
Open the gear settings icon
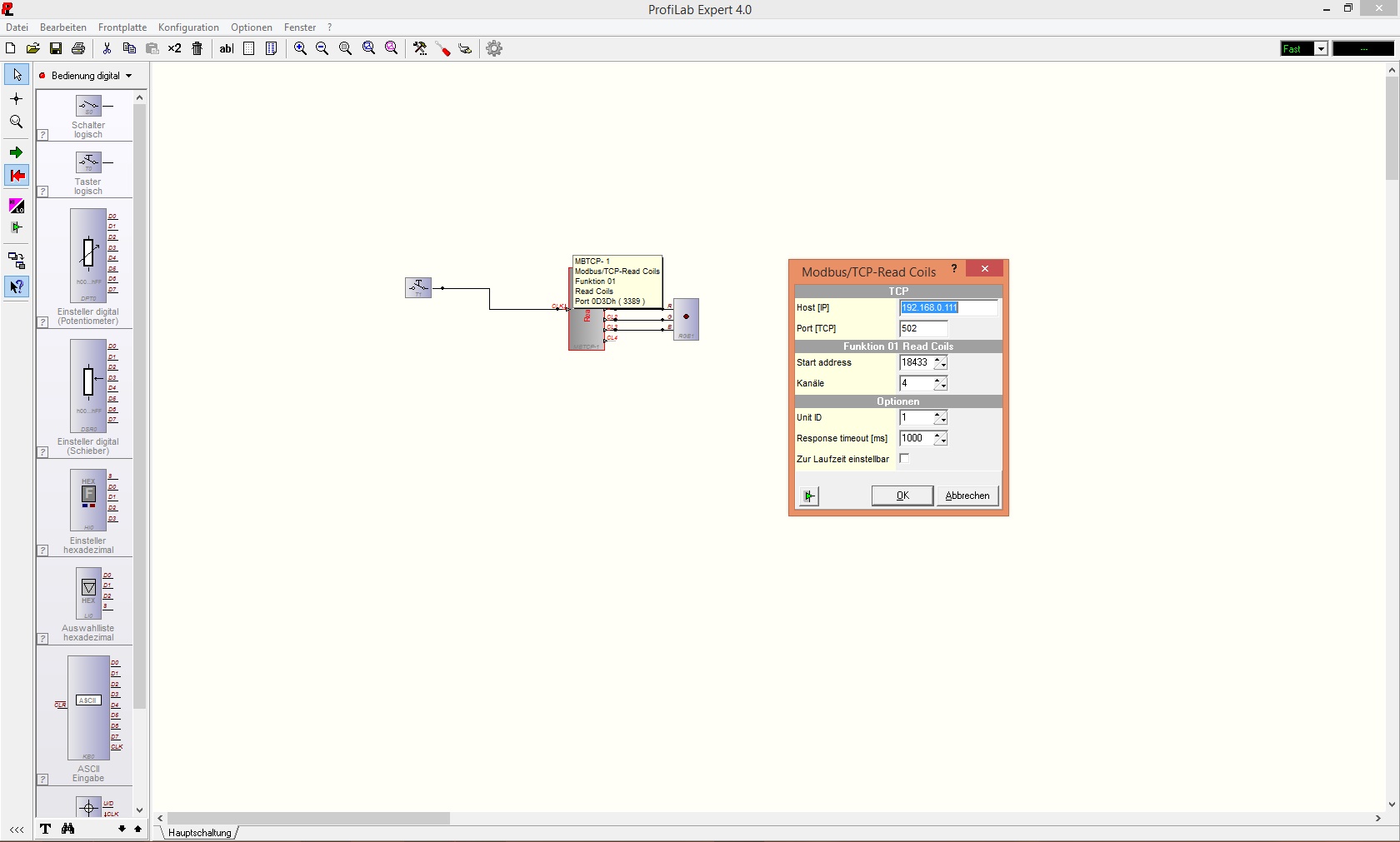494,48
